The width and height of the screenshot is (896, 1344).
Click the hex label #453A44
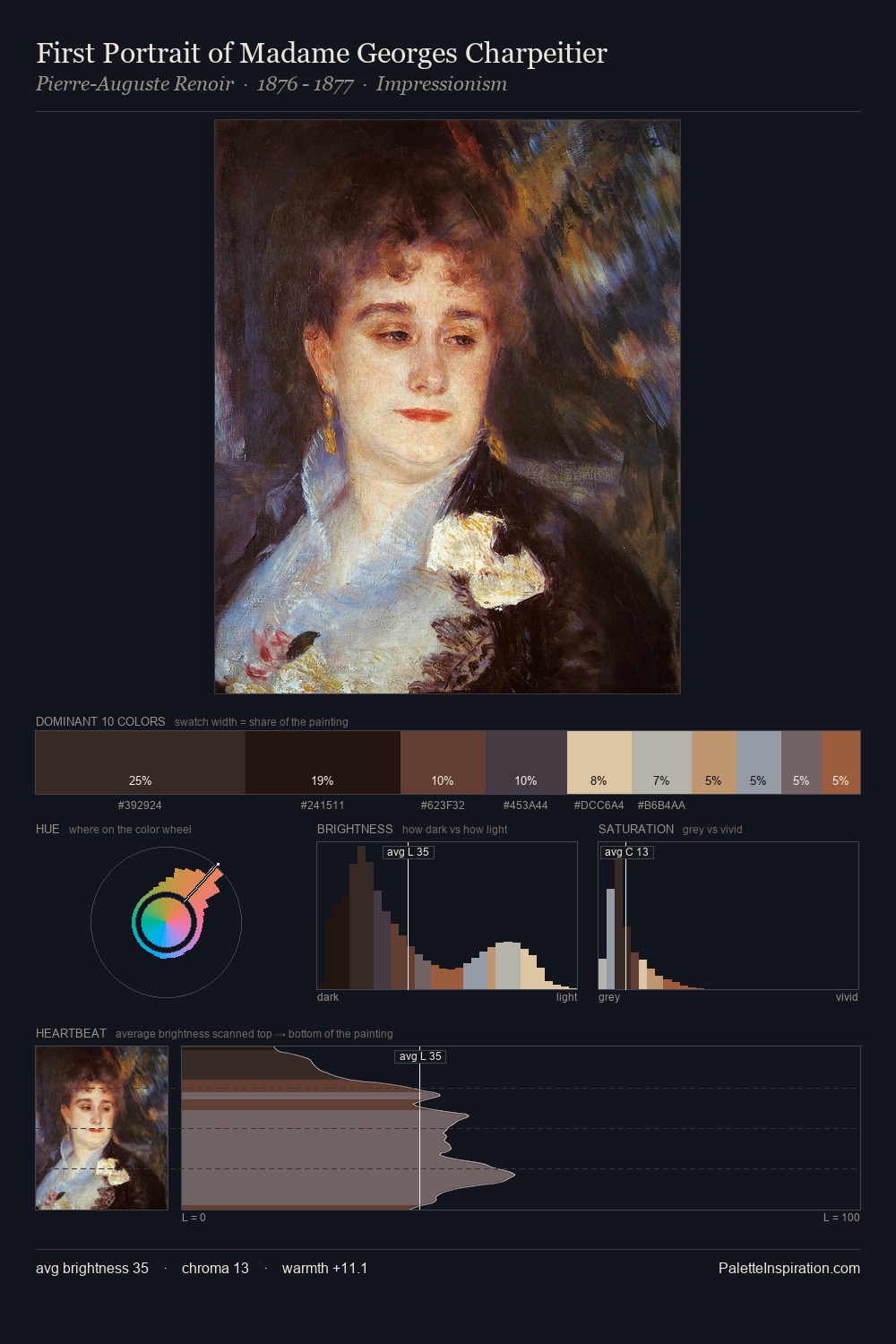(x=525, y=806)
